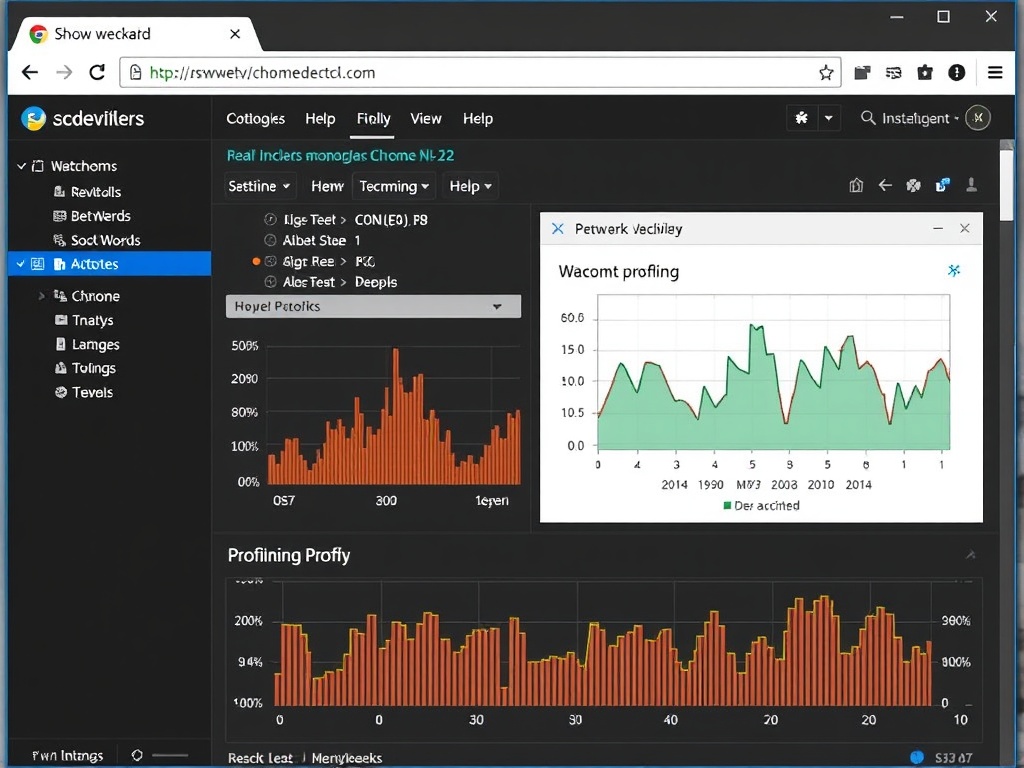Open the blue paint bucket toolbar icon
The image size is (1024, 768).
coord(941,186)
